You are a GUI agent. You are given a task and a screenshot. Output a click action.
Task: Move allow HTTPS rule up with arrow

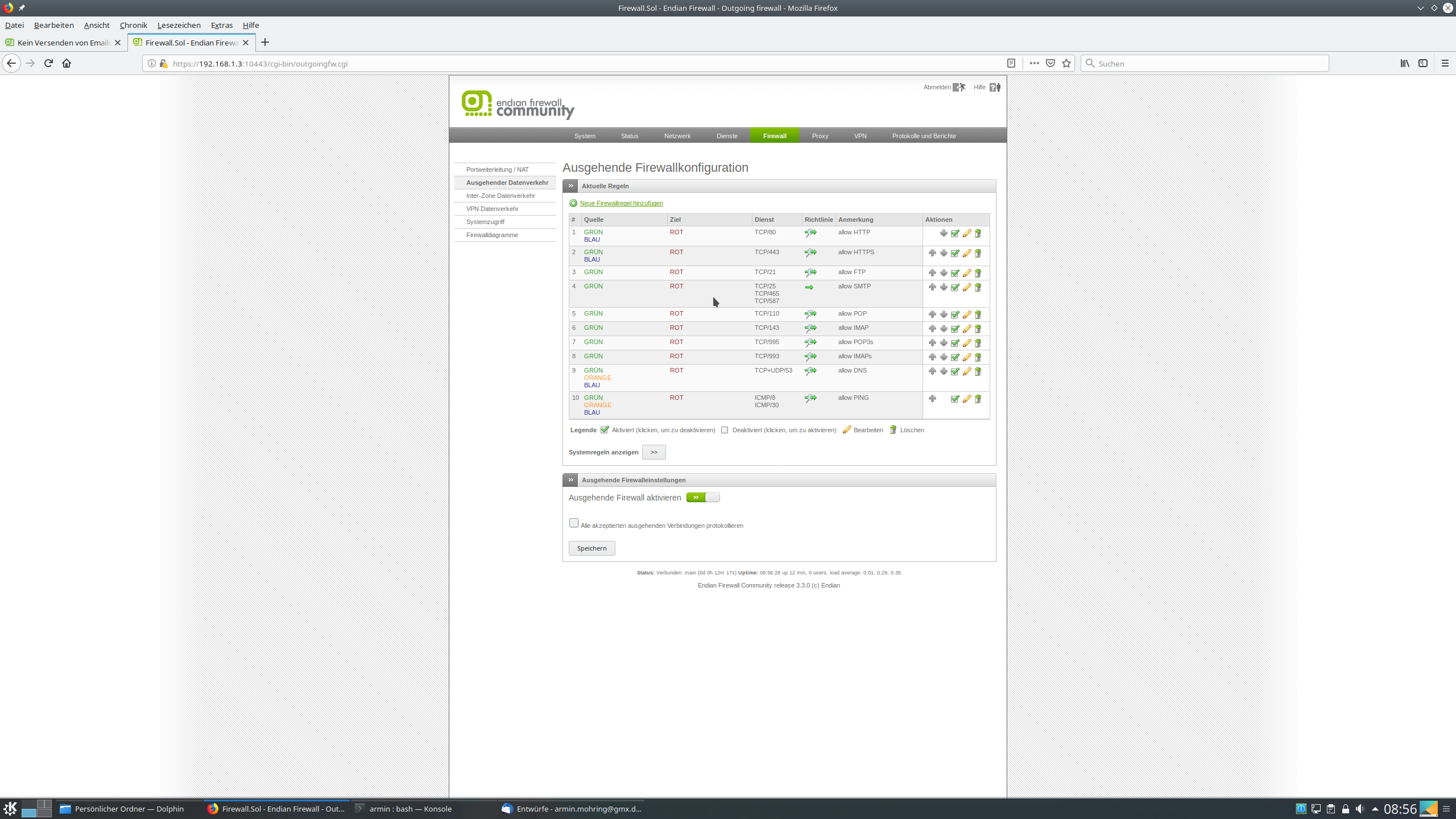pos(932,253)
